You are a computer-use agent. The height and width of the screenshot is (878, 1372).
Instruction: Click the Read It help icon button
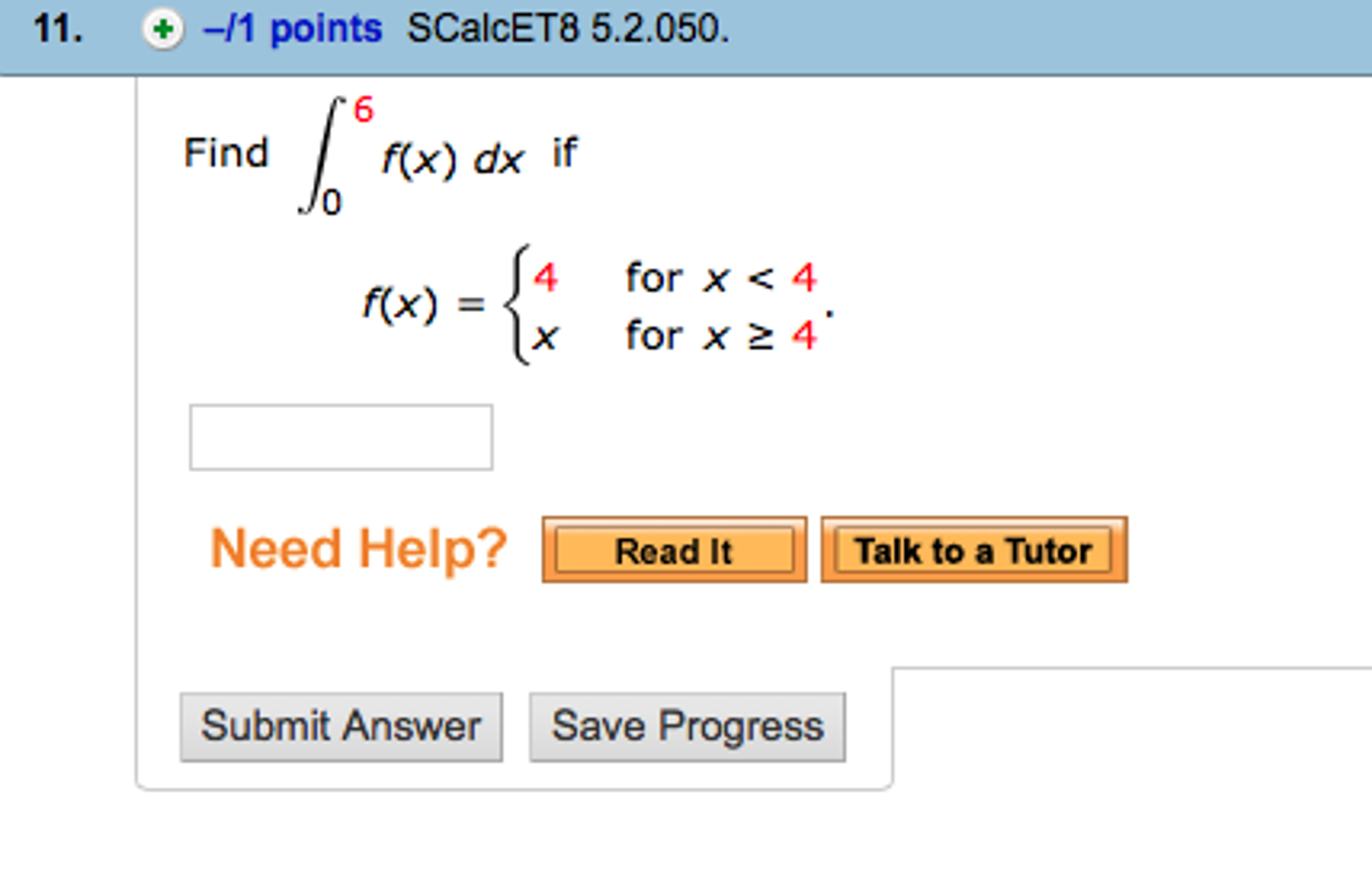pos(674,551)
